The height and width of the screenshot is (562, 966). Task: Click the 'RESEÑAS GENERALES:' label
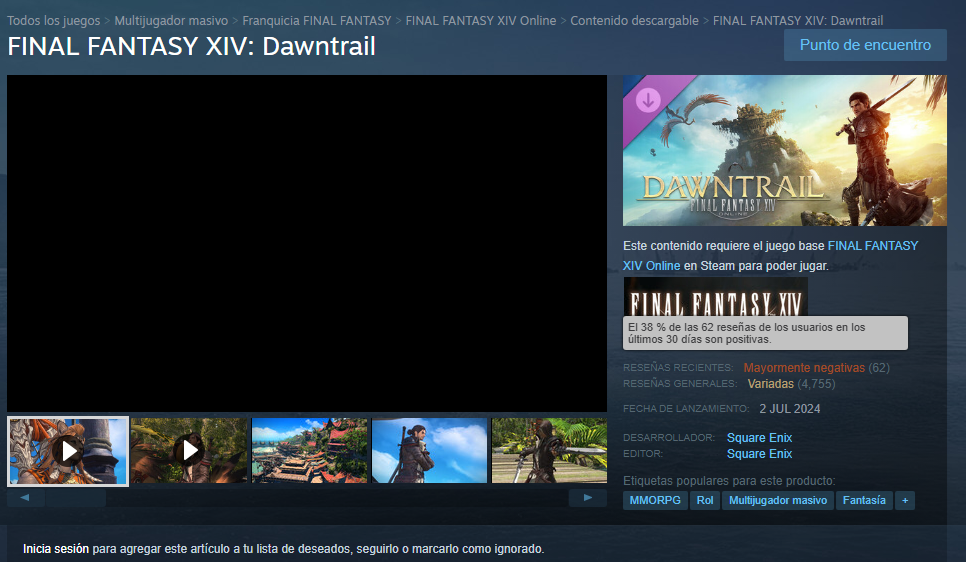click(x=680, y=384)
